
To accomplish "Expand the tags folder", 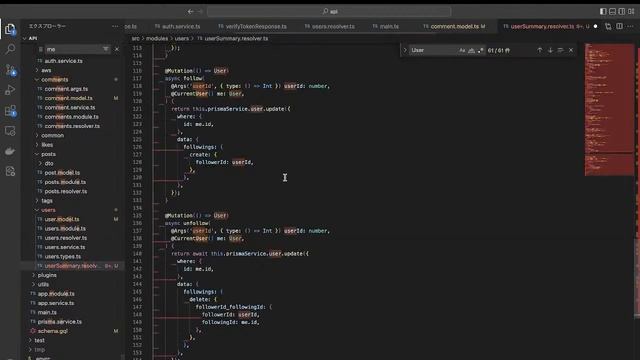I will coord(47,201).
